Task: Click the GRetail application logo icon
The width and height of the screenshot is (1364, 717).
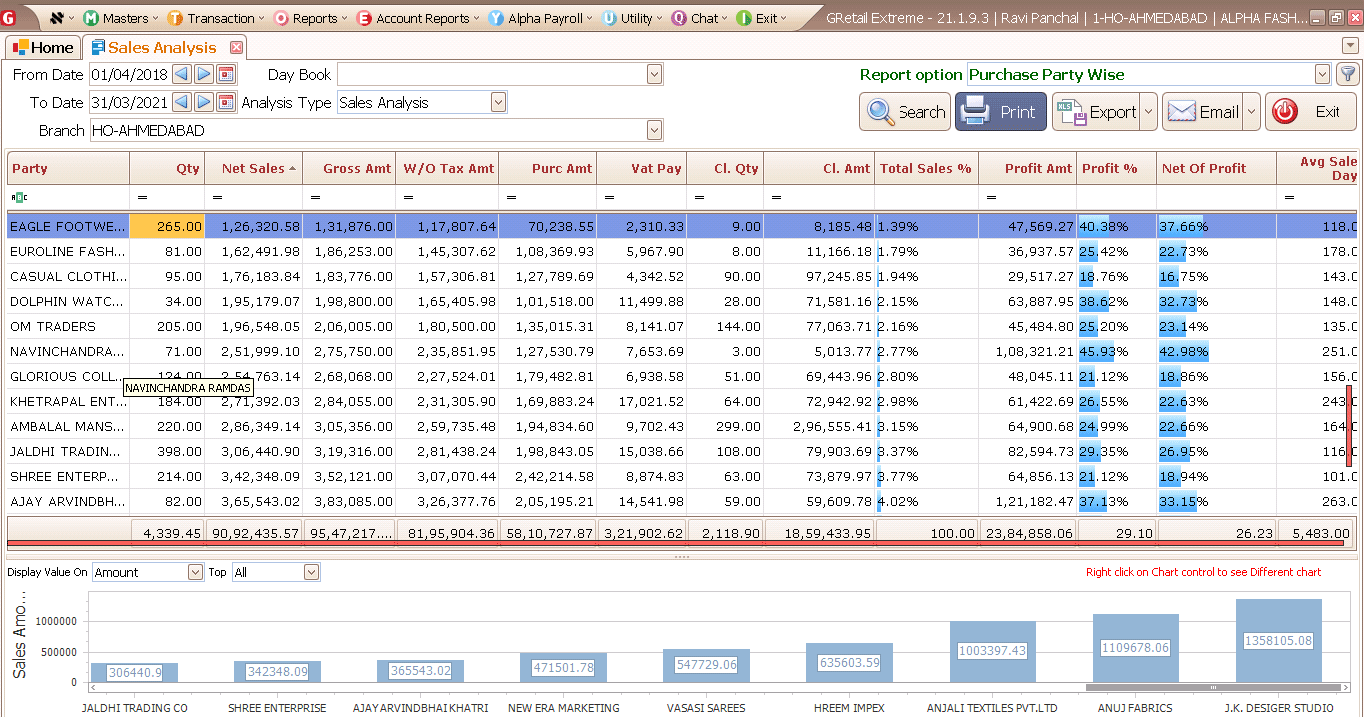Action: click(10, 18)
